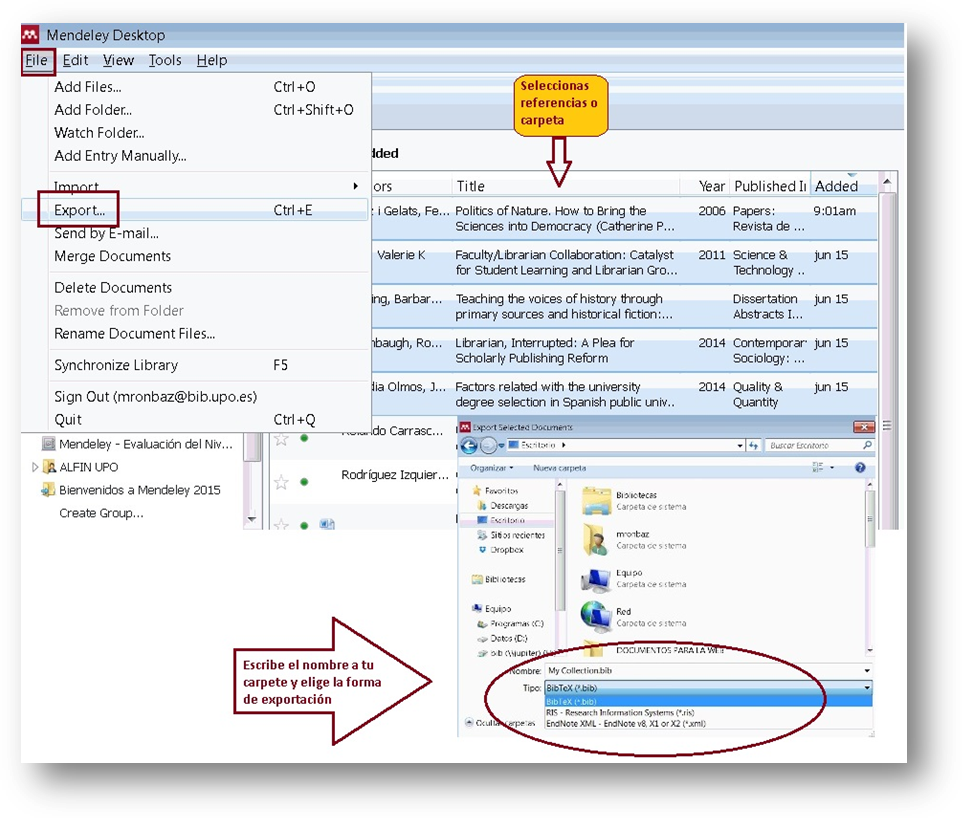Click Nueva carpeta in Export dialog
The width and height of the screenshot is (962, 818).
(560, 468)
